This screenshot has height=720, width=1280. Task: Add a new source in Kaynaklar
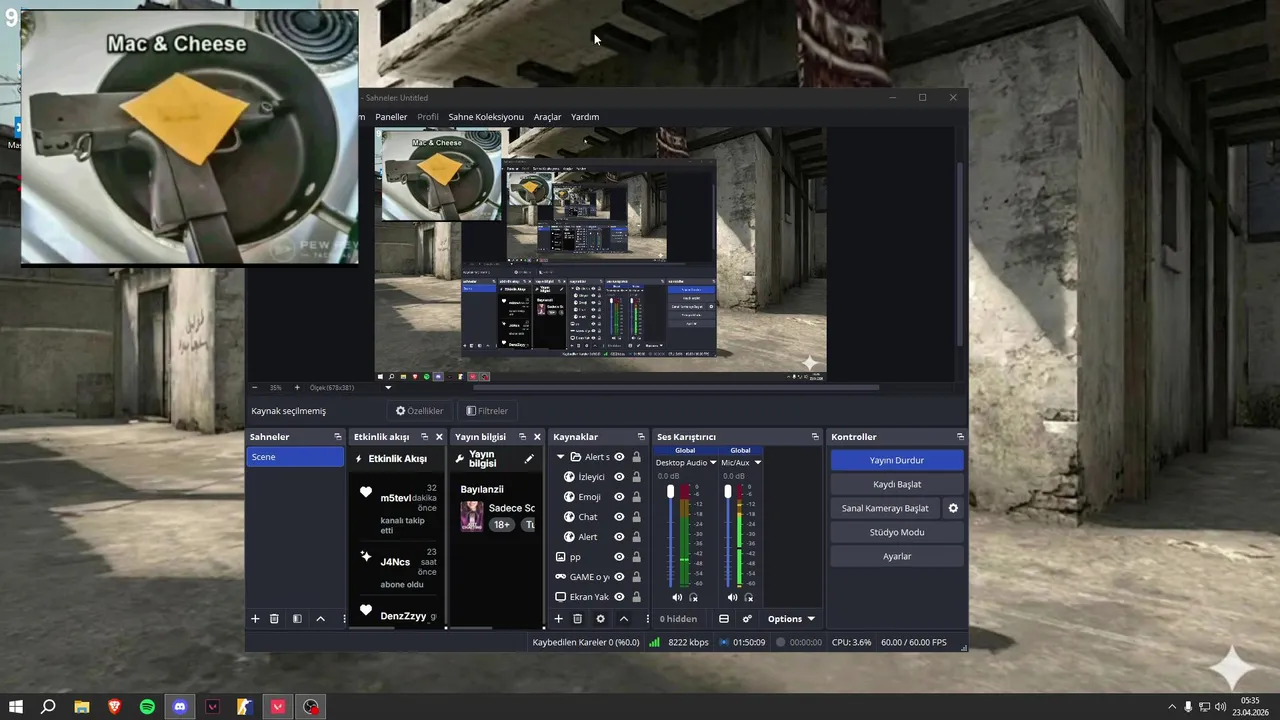pos(559,619)
